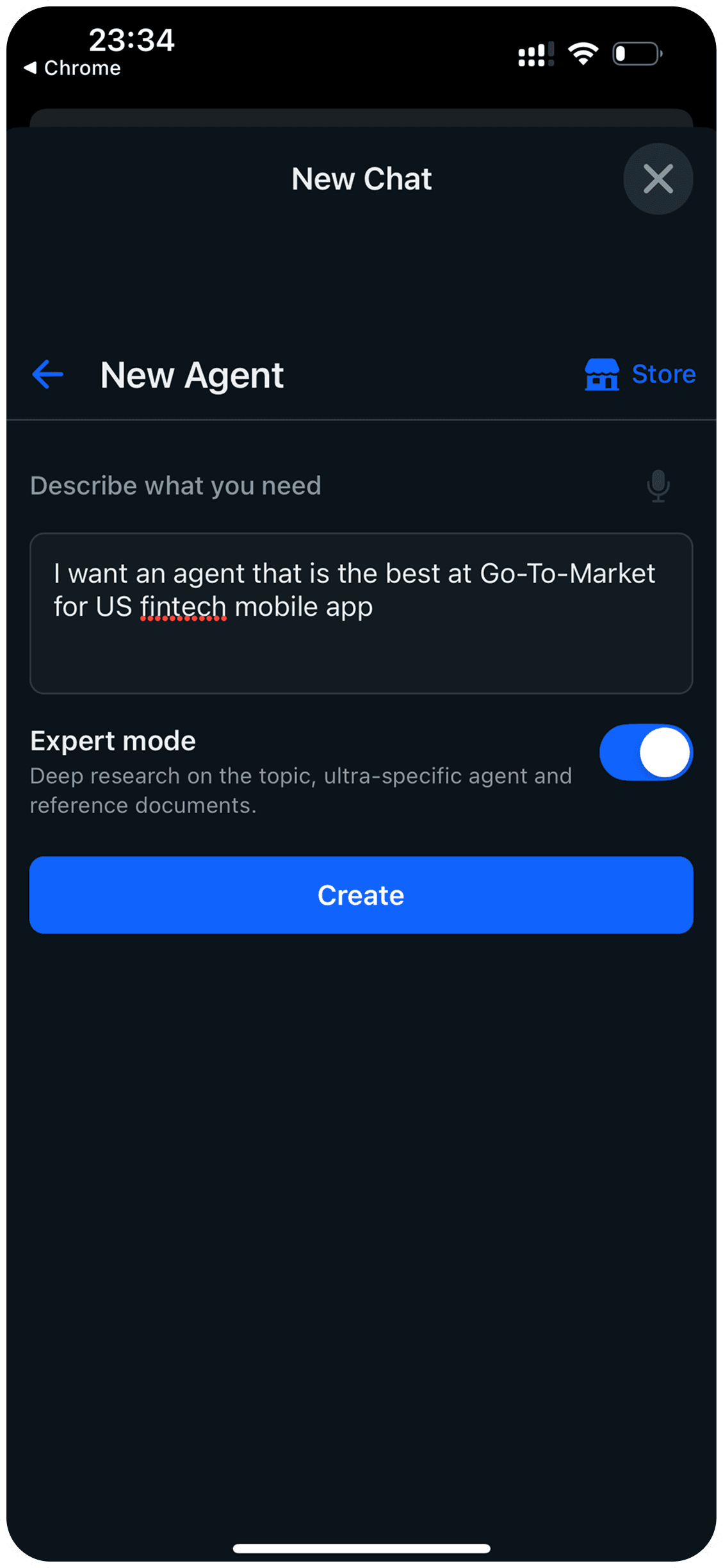Tap the "Describe what you need" label

175,486
